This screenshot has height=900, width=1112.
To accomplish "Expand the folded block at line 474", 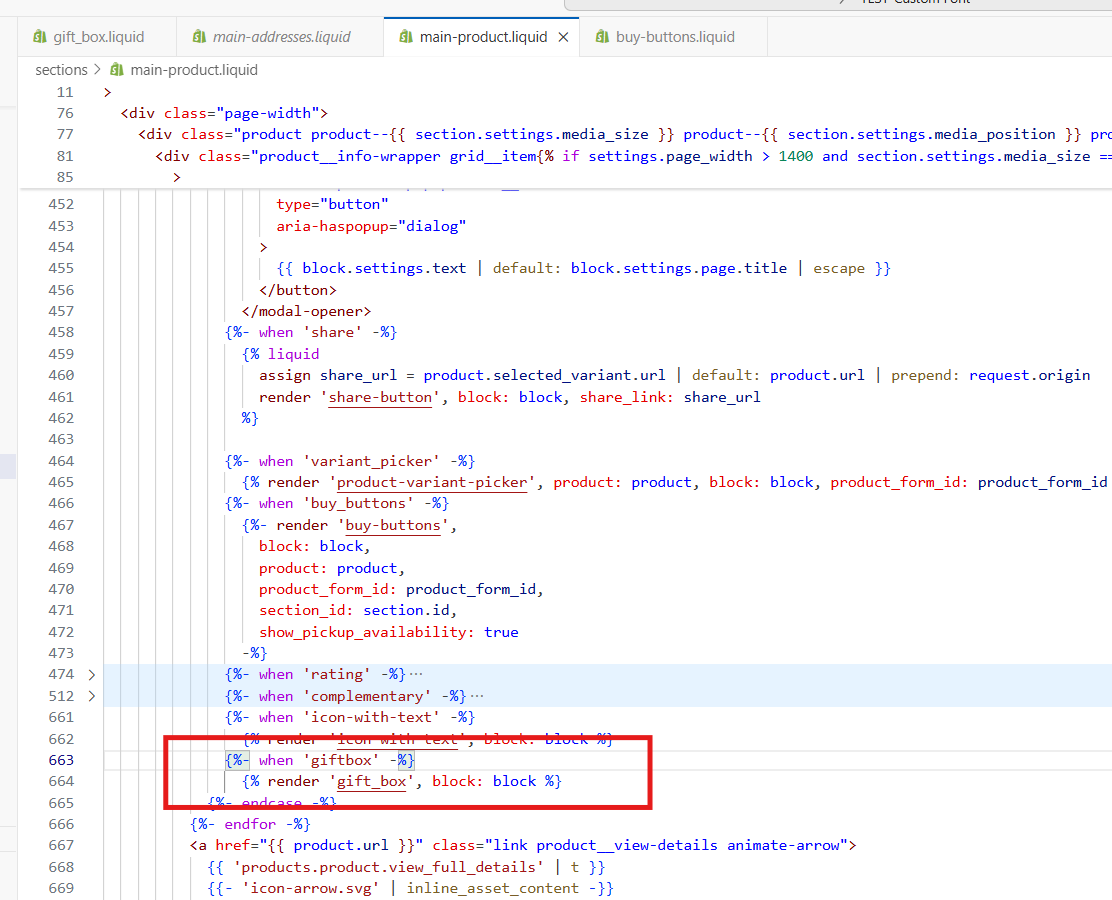I will coord(92,675).
